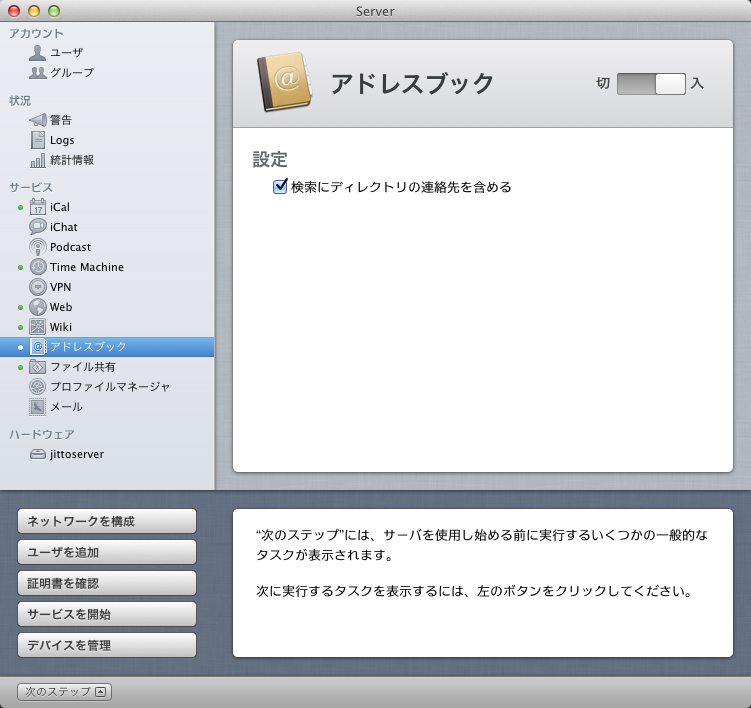
Task: Click the 証明書を確認 button
Action: (x=107, y=583)
